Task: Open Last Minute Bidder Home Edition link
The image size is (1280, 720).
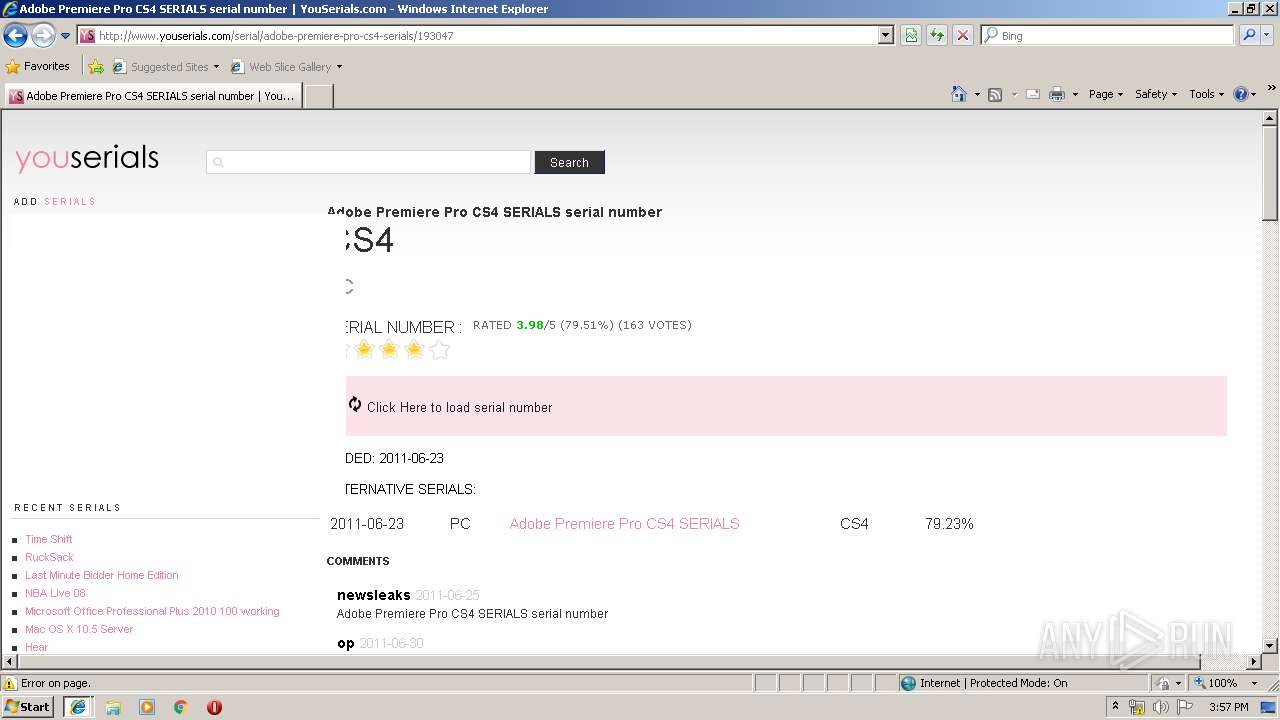Action: (x=102, y=575)
